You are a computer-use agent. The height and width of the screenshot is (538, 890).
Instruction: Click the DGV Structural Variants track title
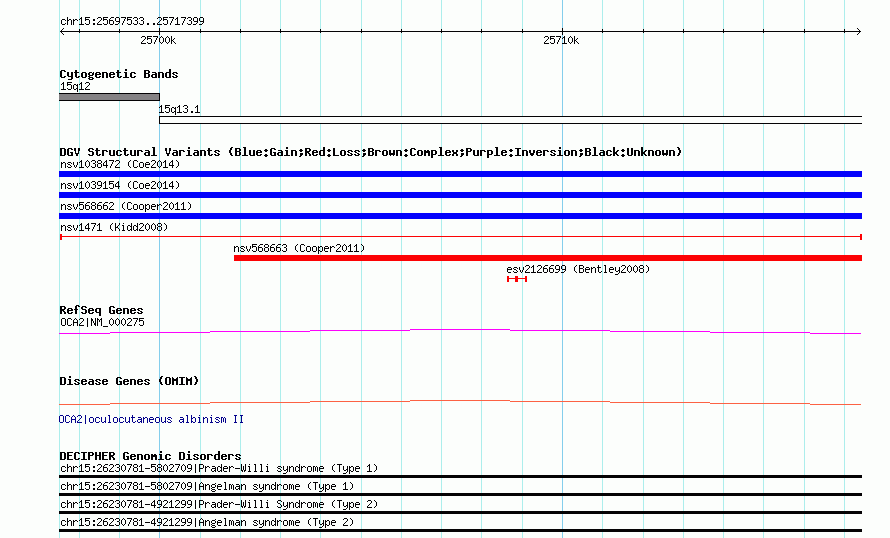point(371,152)
